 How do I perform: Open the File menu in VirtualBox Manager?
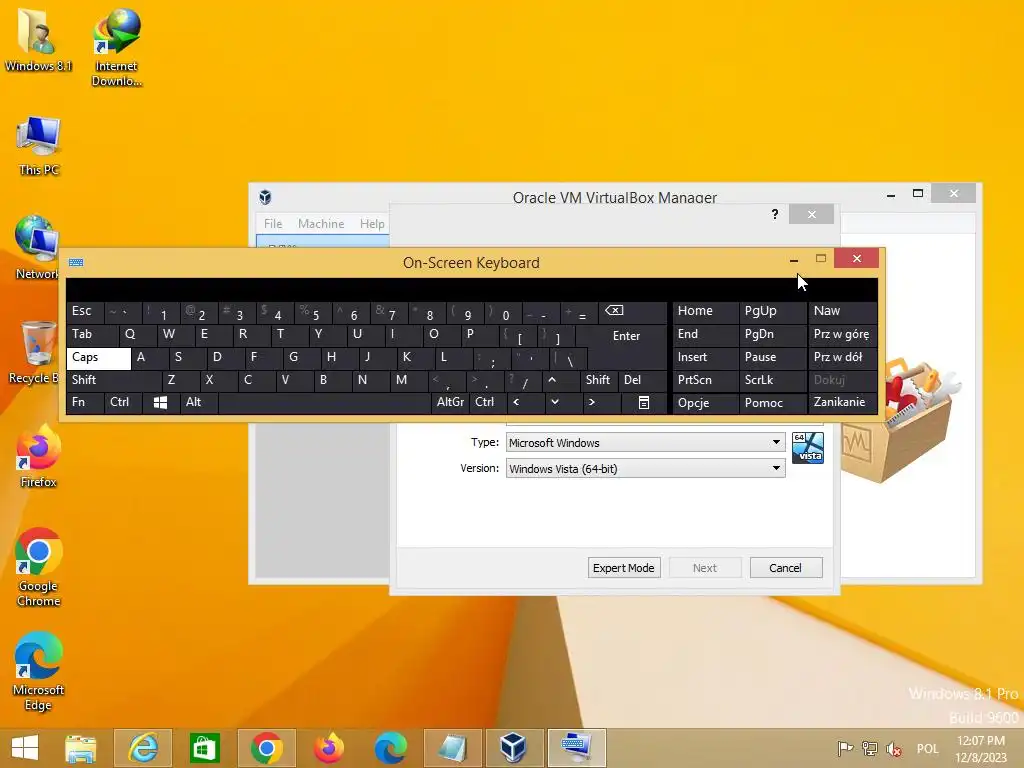[273, 224]
